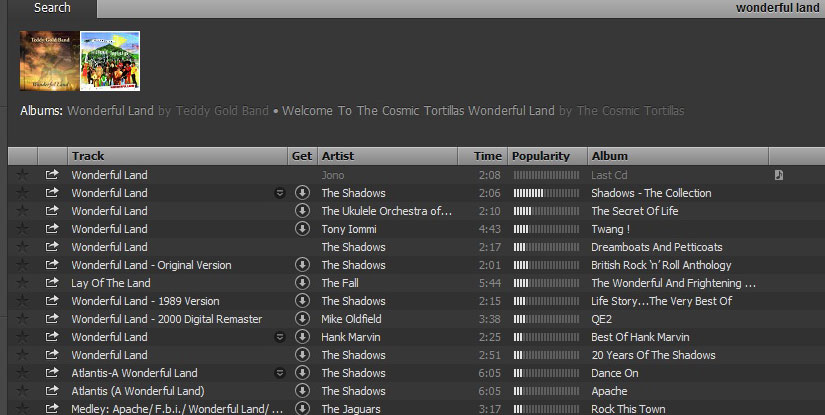Share the Atlantis (A Wonderful Land) track

click(52, 391)
